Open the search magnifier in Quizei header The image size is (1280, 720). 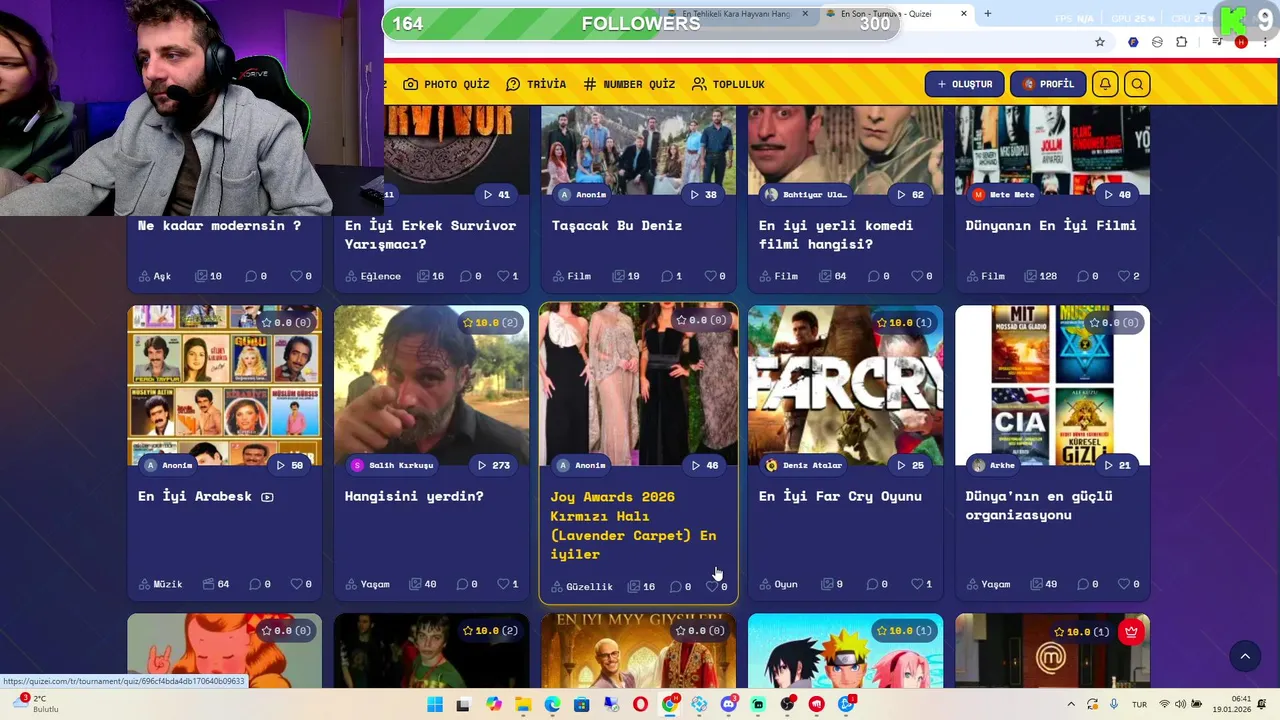(x=1137, y=84)
